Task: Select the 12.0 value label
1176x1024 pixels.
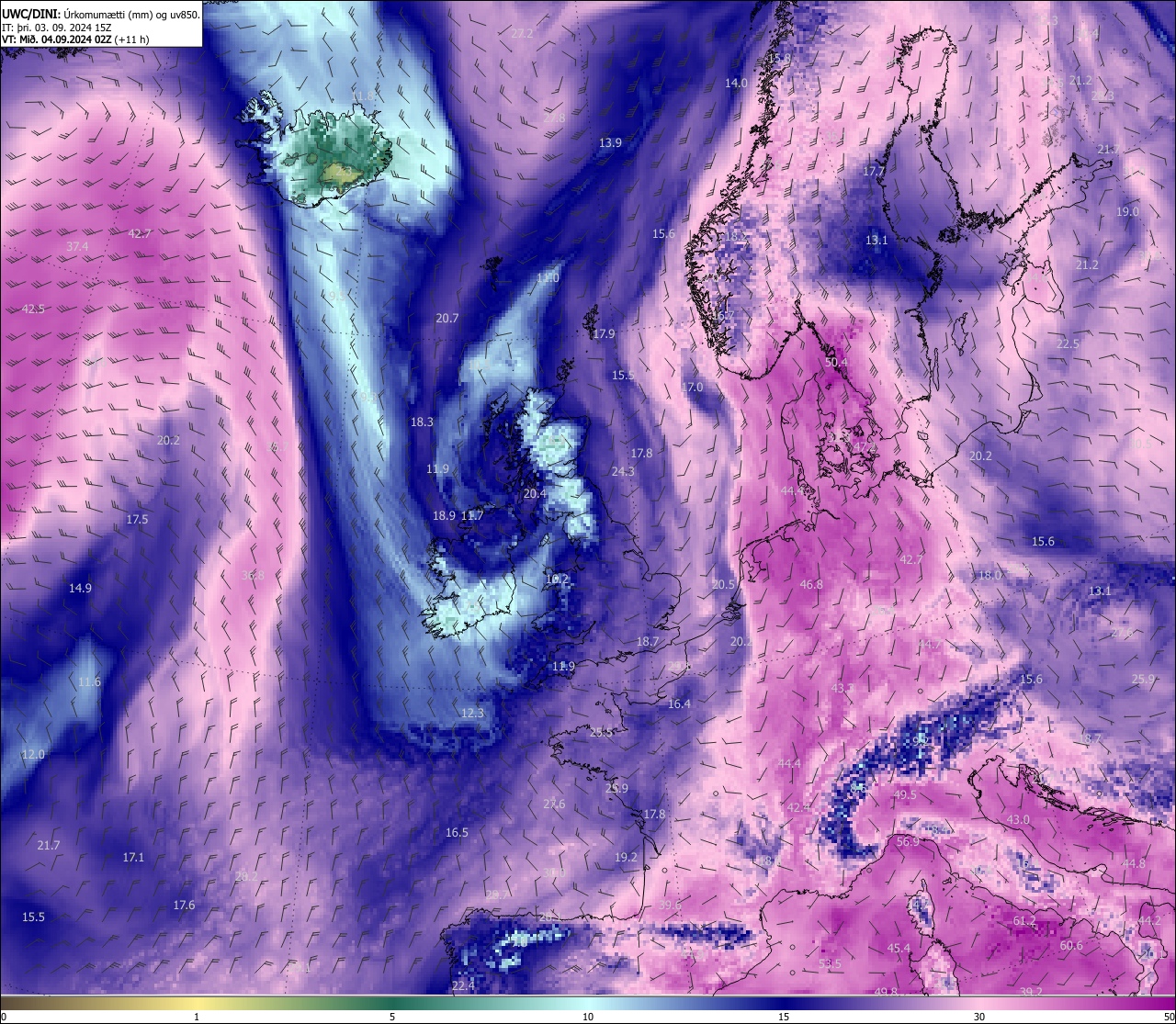Action: pyautogui.click(x=33, y=754)
